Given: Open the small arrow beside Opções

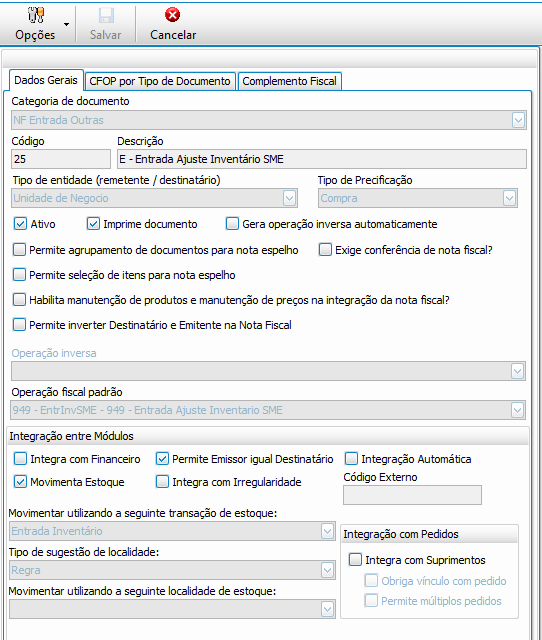Looking at the screenshot, I should coord(67,24).
